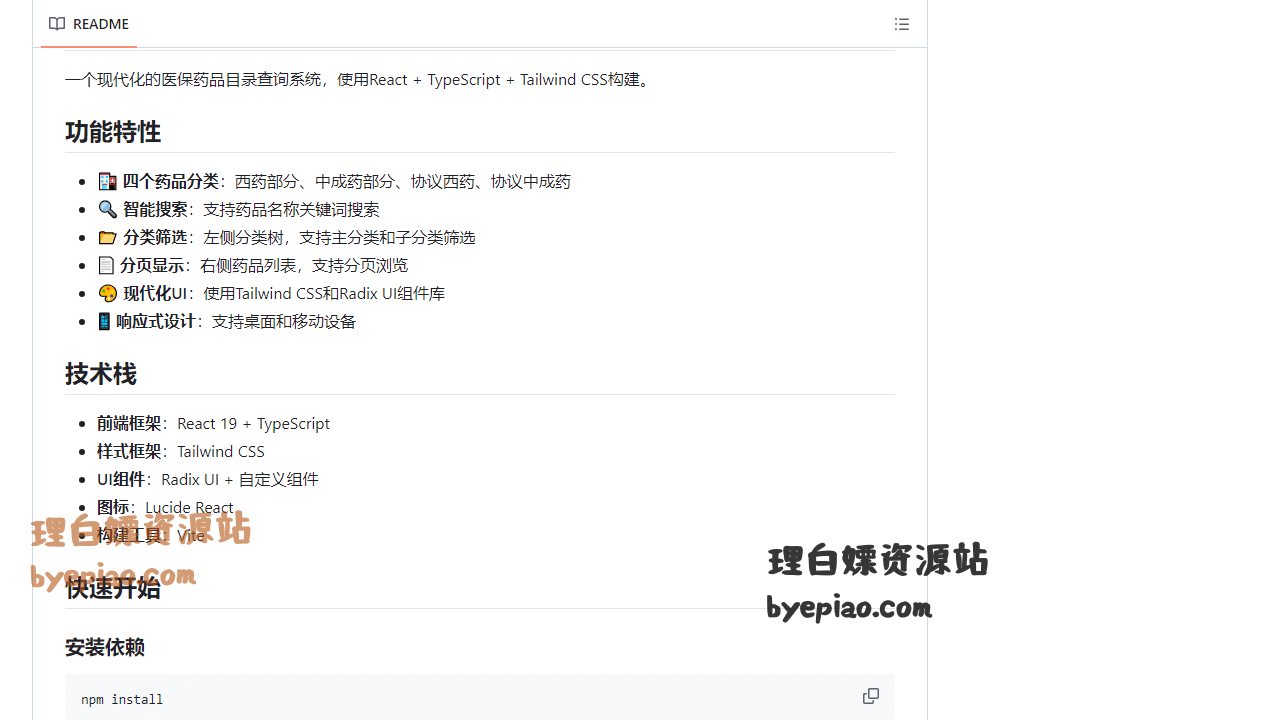This screenshot has width=1280, height=720.
Task: Click the npm install code text
Action: pos(122,699)
